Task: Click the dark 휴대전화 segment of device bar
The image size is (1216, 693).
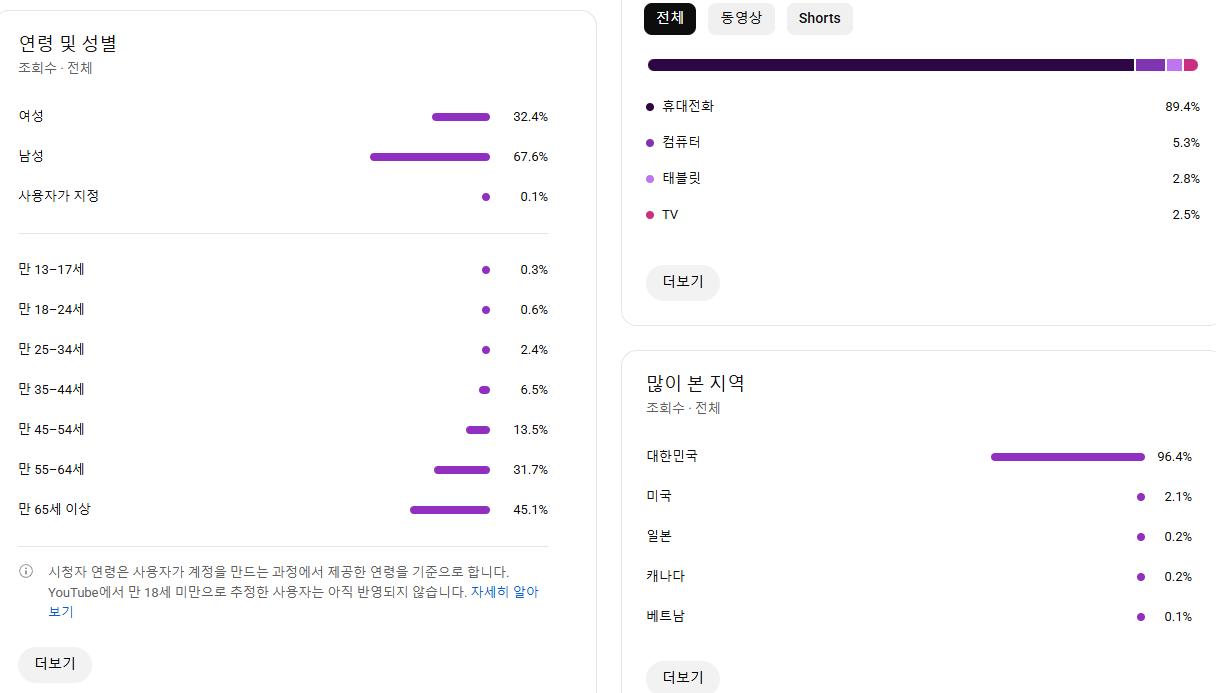Action: coord(890,65)
